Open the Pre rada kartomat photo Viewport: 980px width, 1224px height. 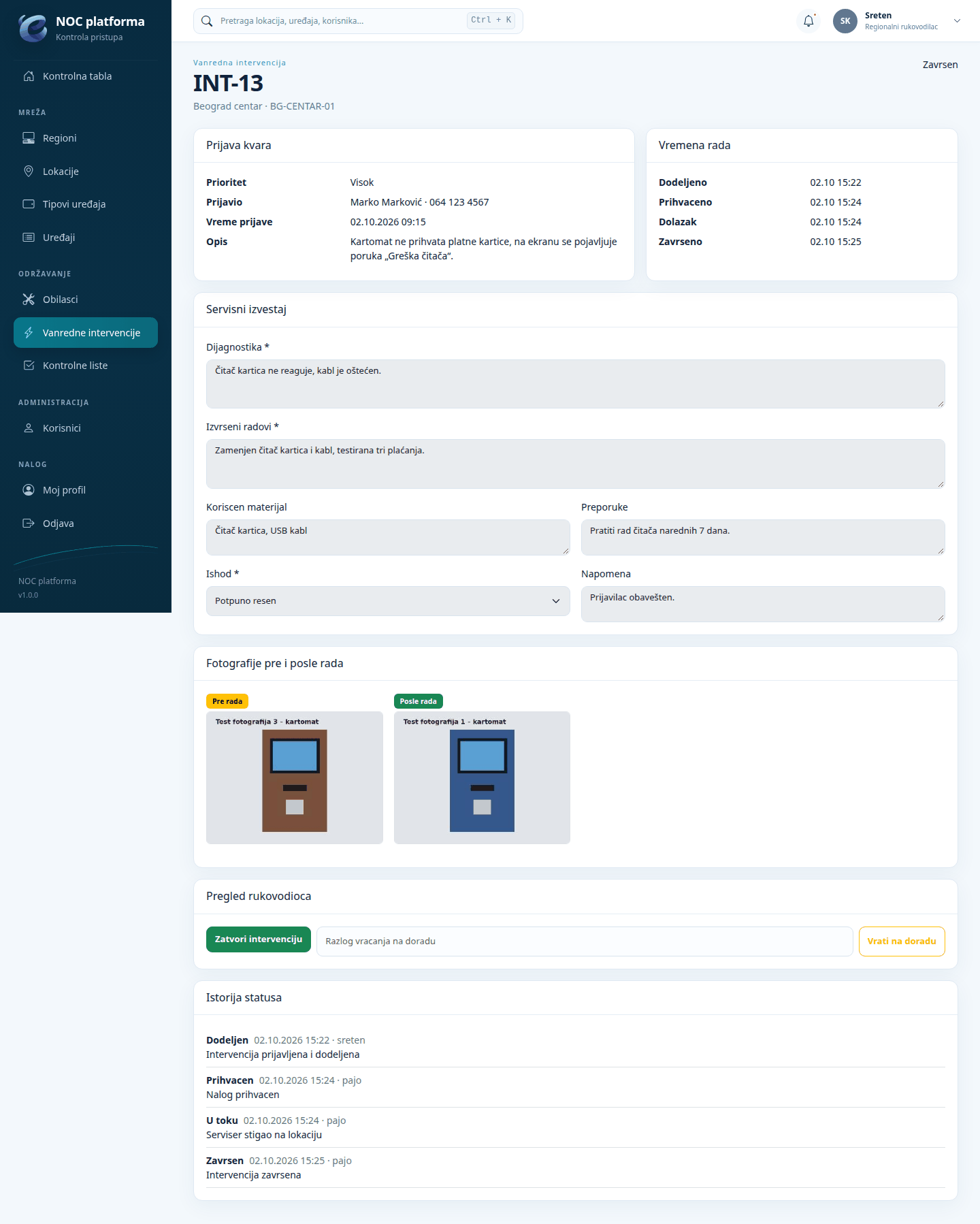(x=295, y=777)
